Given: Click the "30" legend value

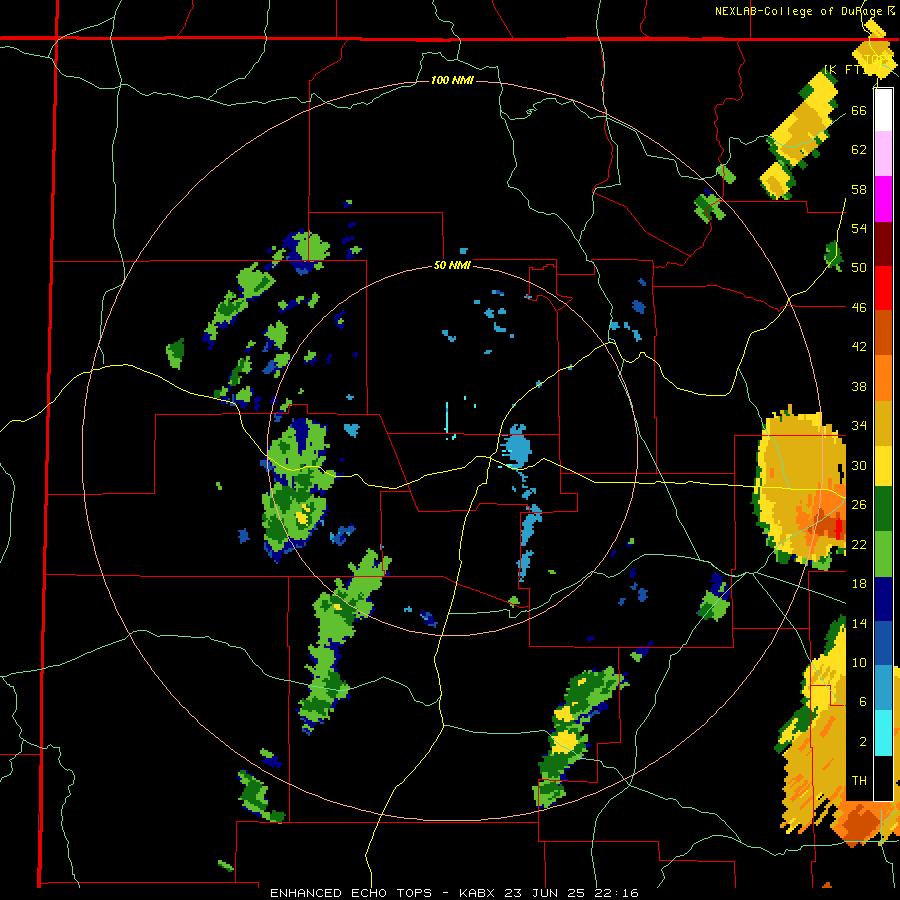Looking at the screenshot, I should (x=859, y=465).
